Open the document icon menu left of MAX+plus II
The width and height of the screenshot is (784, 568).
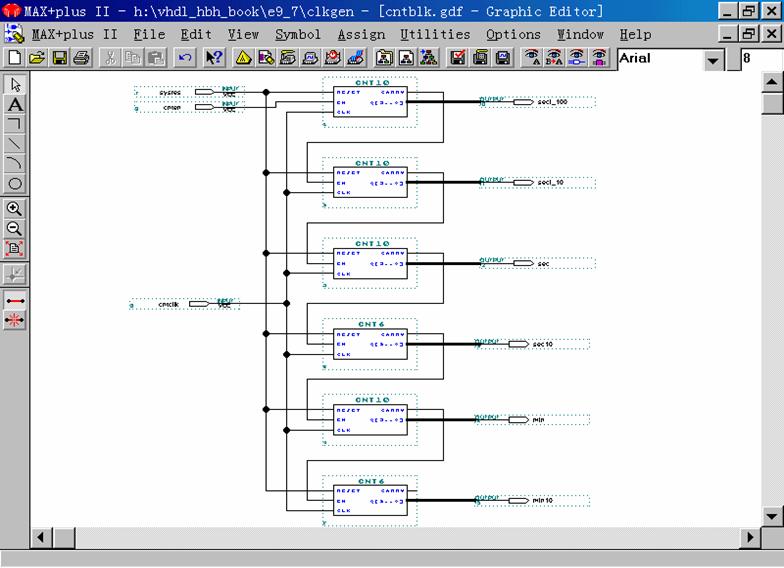pos(14,34)
